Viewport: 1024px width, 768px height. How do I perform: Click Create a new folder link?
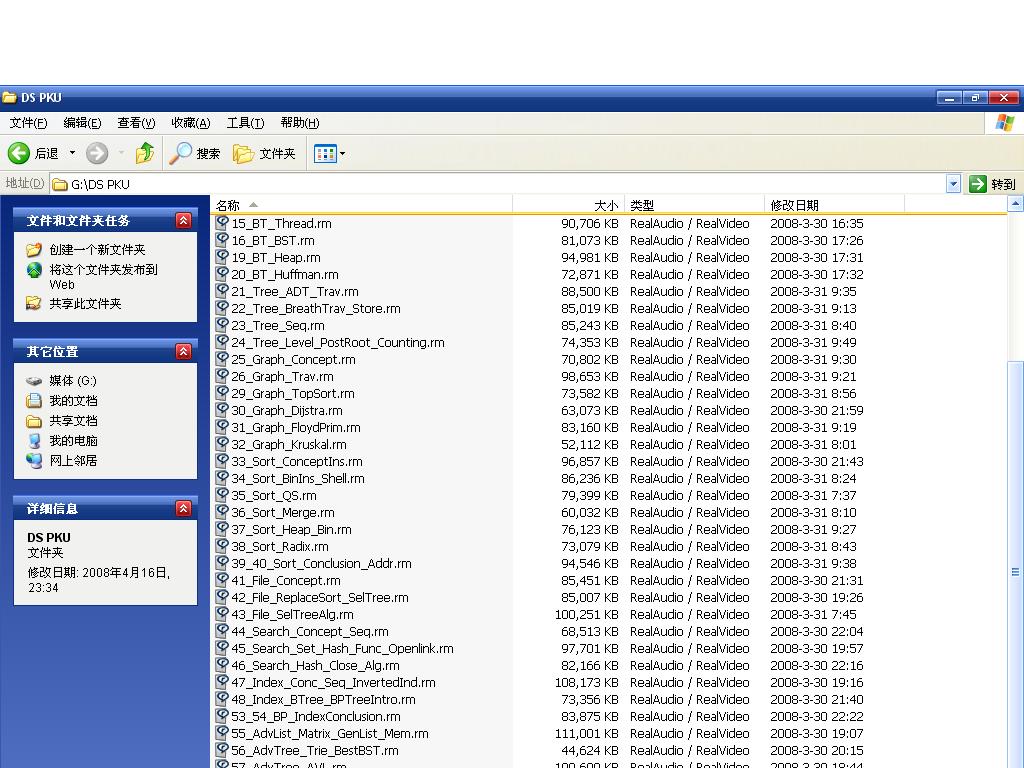(97, 250)
